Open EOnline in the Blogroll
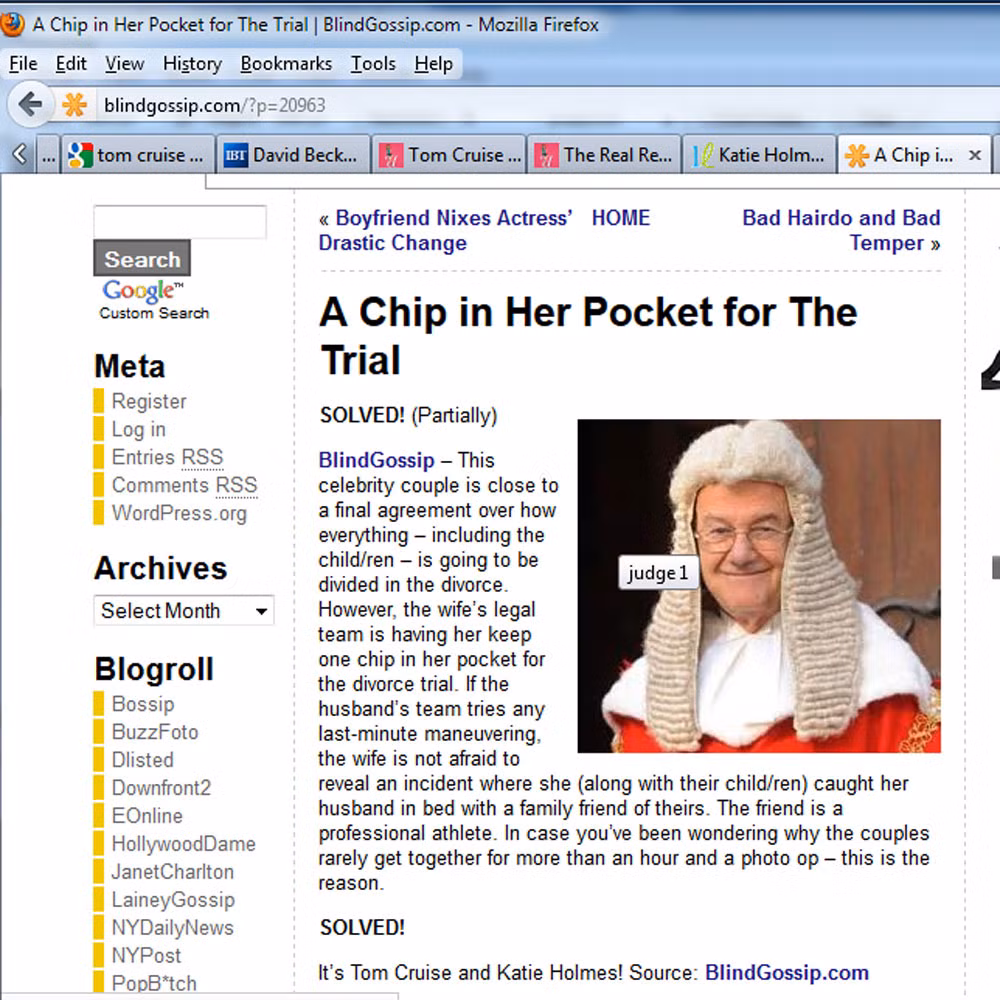Image resolution: width=1000 pixels, height=1000 pixels. (x=147, y=816)
